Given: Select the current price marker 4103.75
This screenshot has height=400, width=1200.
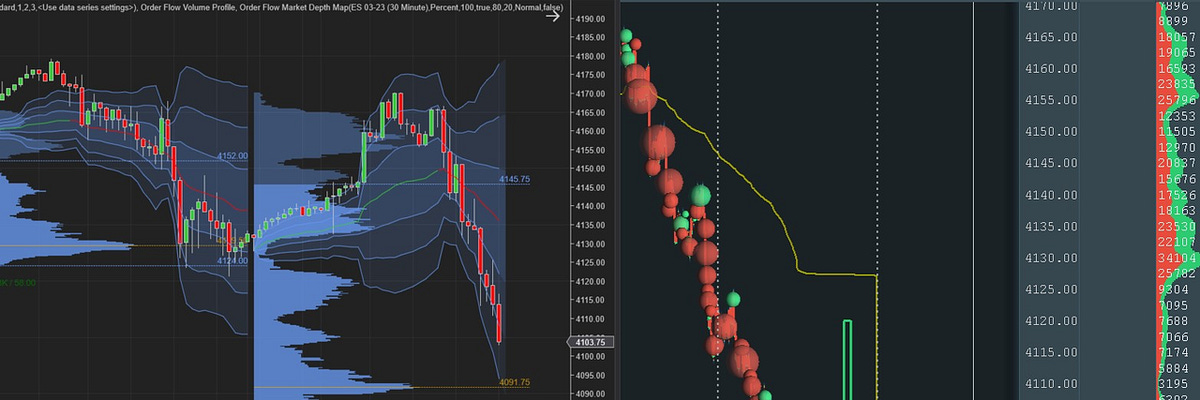Looking at the screenshot, I should [x=588, y=342].
